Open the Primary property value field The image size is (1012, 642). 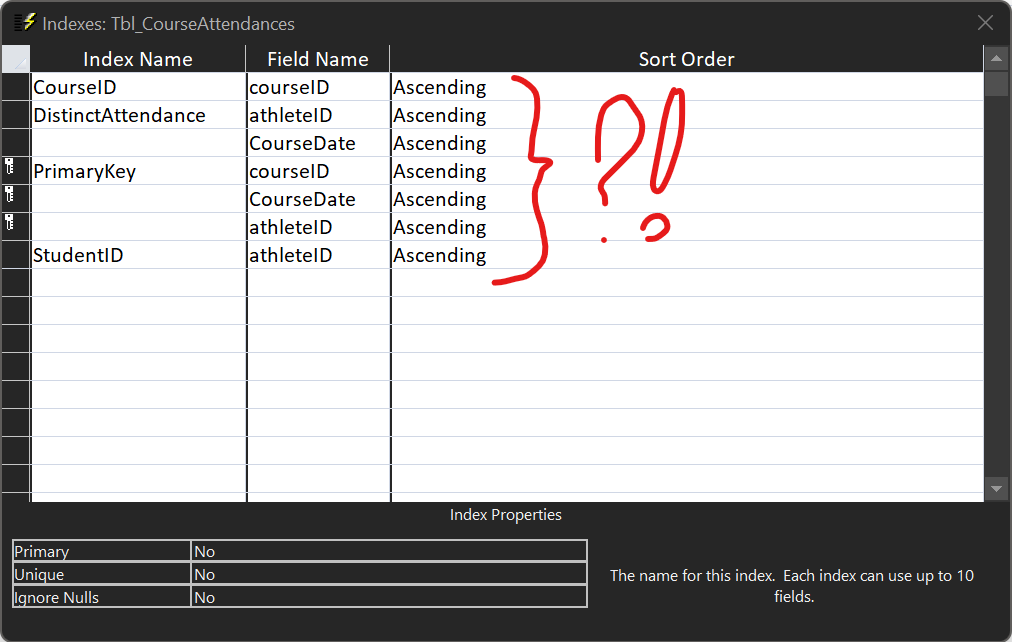(x=388, y=551)
